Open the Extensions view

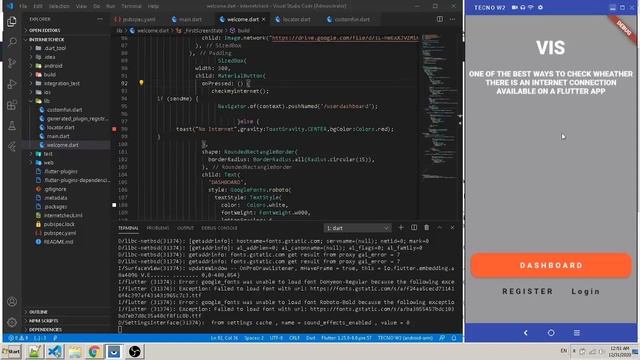click(x=12, y=105)
